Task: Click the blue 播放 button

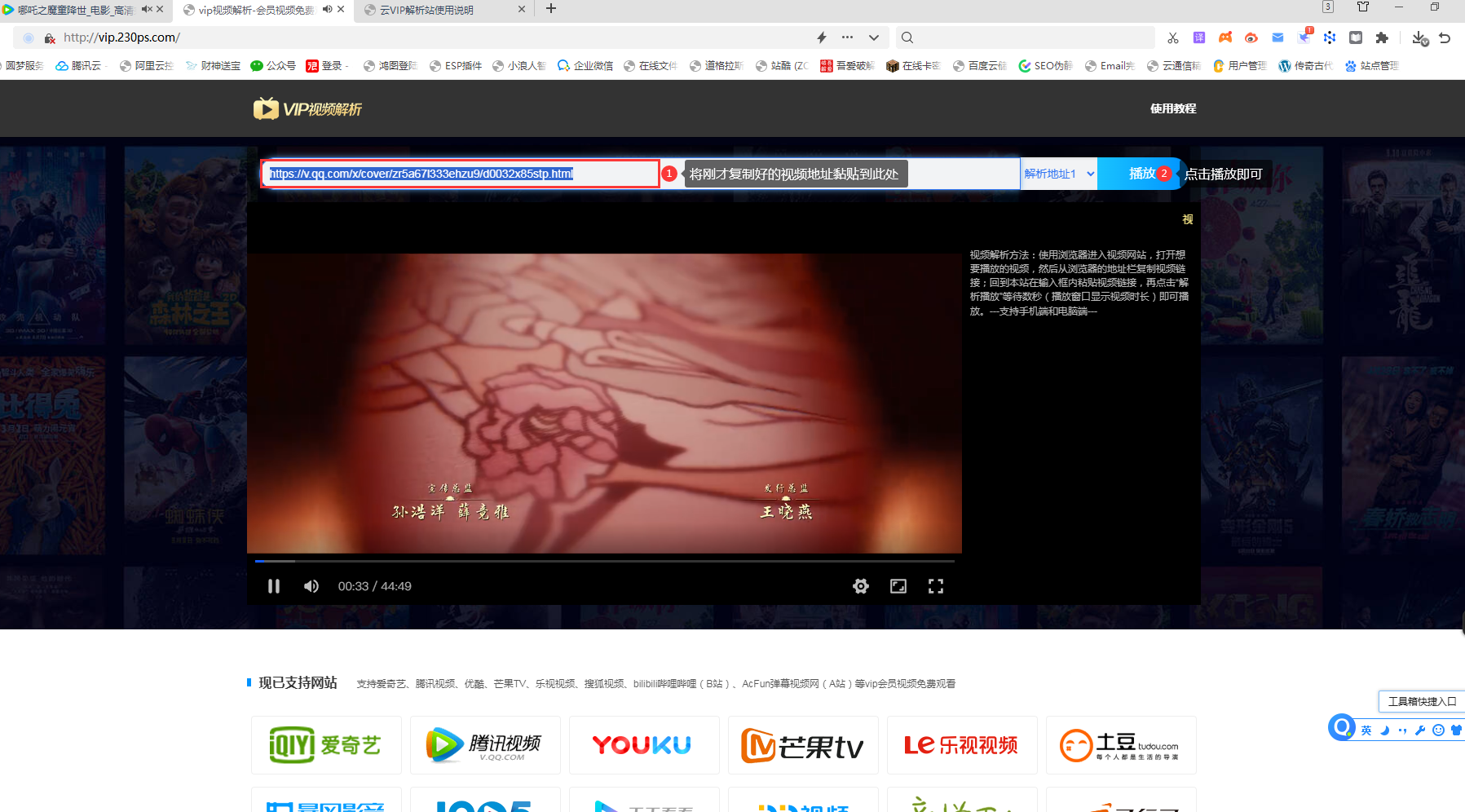Action: (x=1141, y=174)
